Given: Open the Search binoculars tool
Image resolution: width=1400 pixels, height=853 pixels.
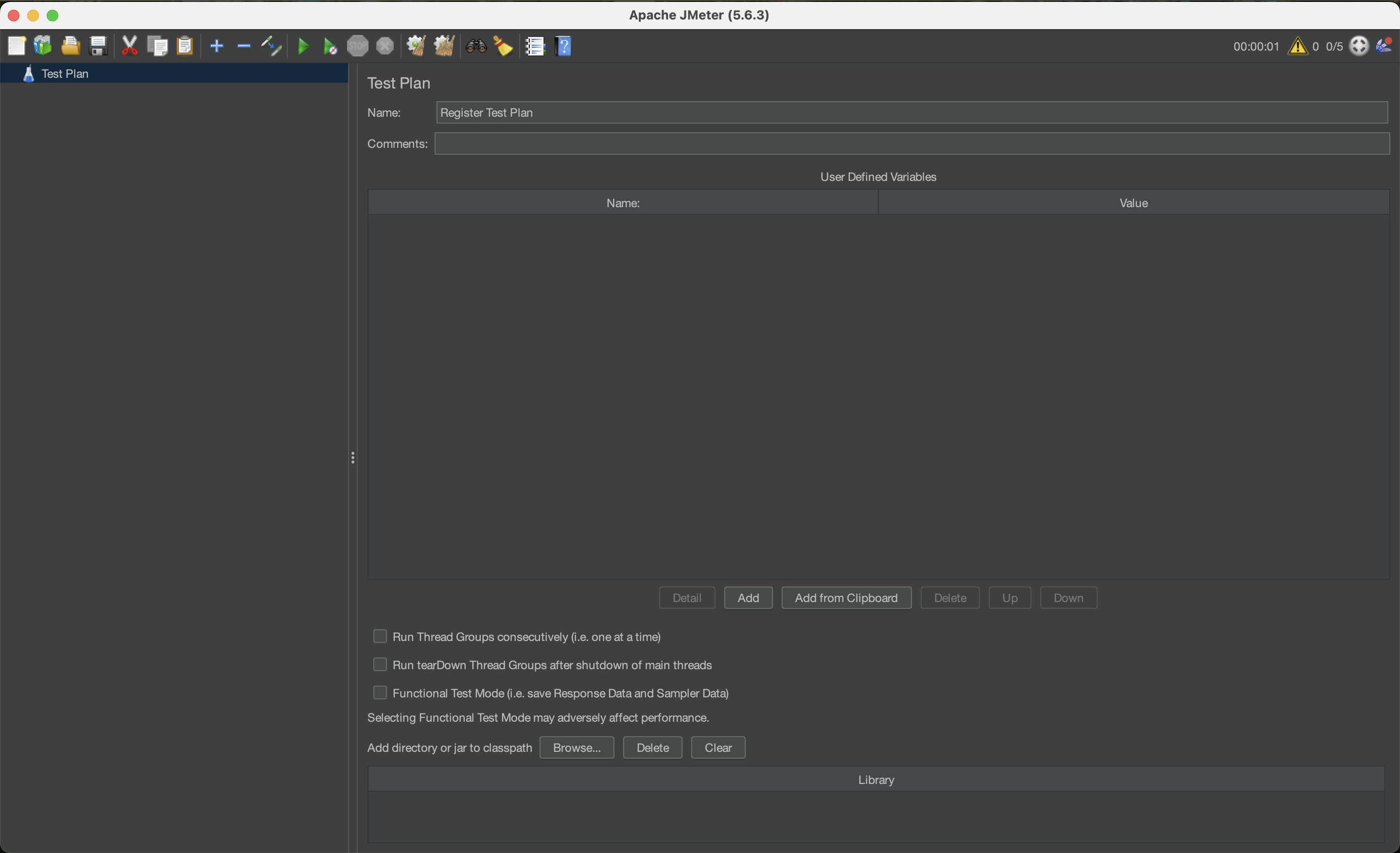Looking at the screenshot, I should click(476, 46).
